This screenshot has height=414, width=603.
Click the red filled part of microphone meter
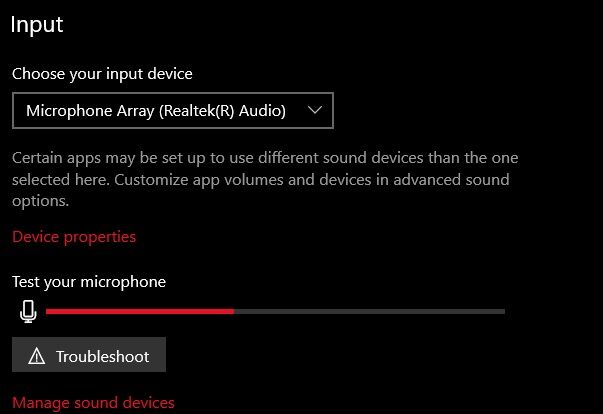pyautogui.click(x=140, y=311)
